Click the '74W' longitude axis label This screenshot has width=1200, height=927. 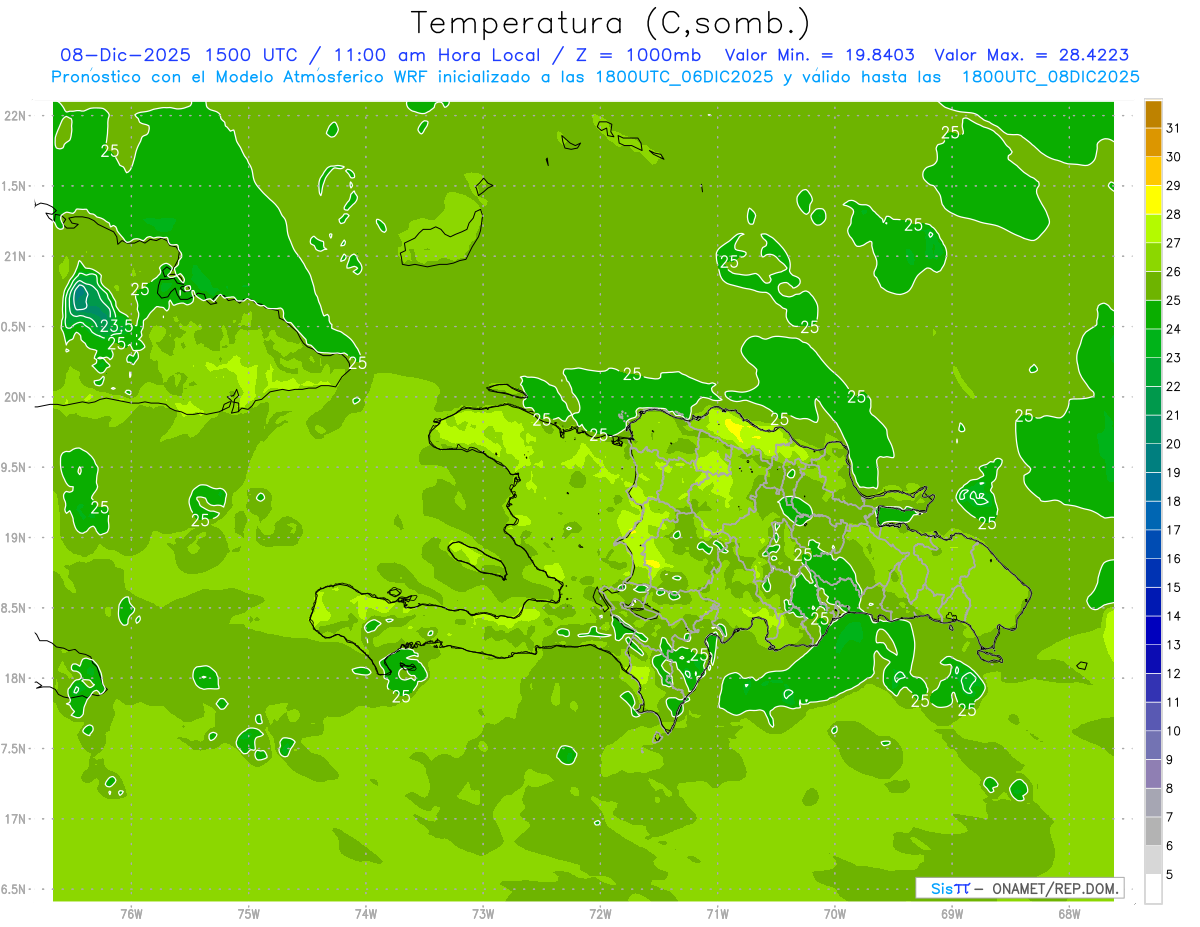[366, 914]
